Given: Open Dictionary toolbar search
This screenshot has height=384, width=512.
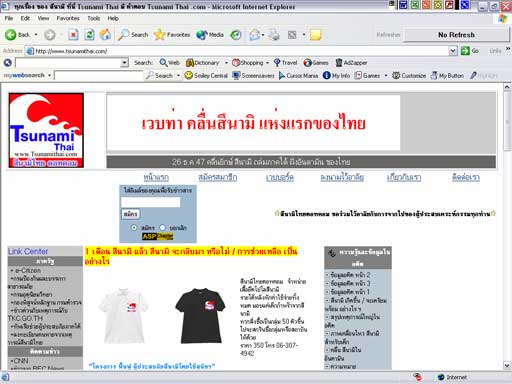Looking at the screenshot, I should [203, 63].
